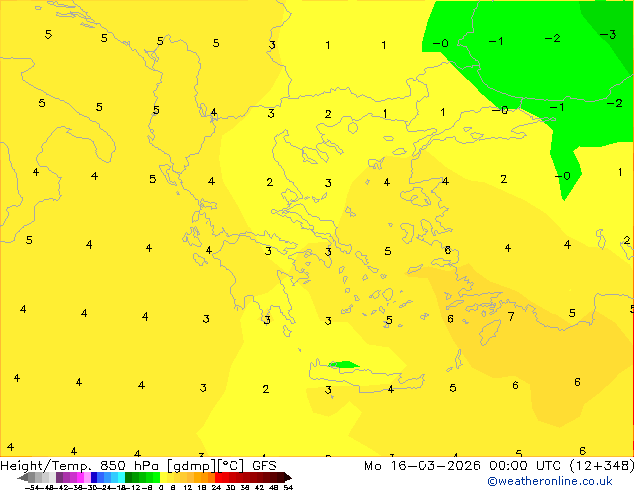
Task: Click the '[°C]' unit label
Action: 231,466
